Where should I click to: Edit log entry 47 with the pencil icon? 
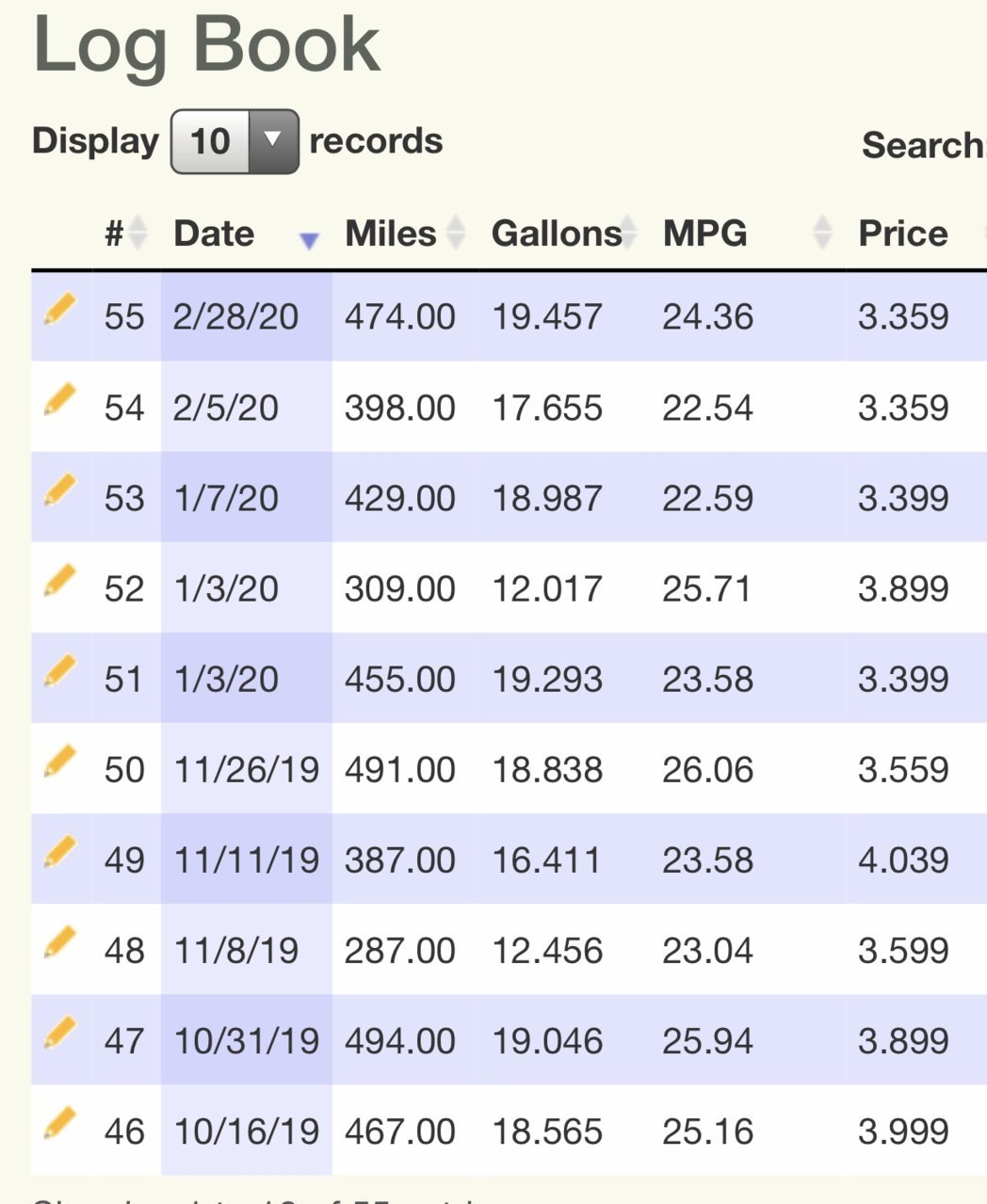pos(59,1033)
